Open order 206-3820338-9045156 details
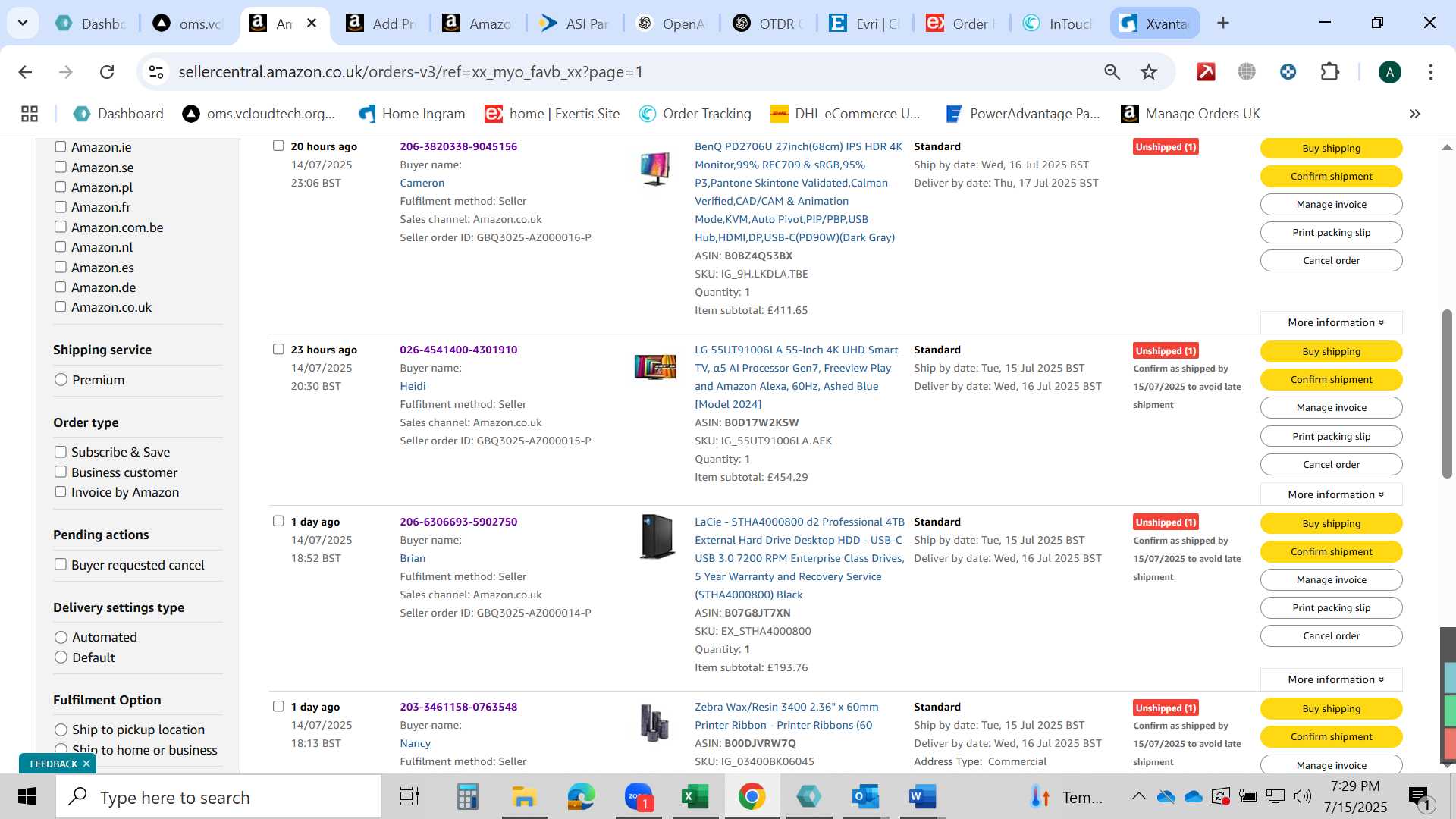This screenshot has width=1456, height=819. (458, 146)
